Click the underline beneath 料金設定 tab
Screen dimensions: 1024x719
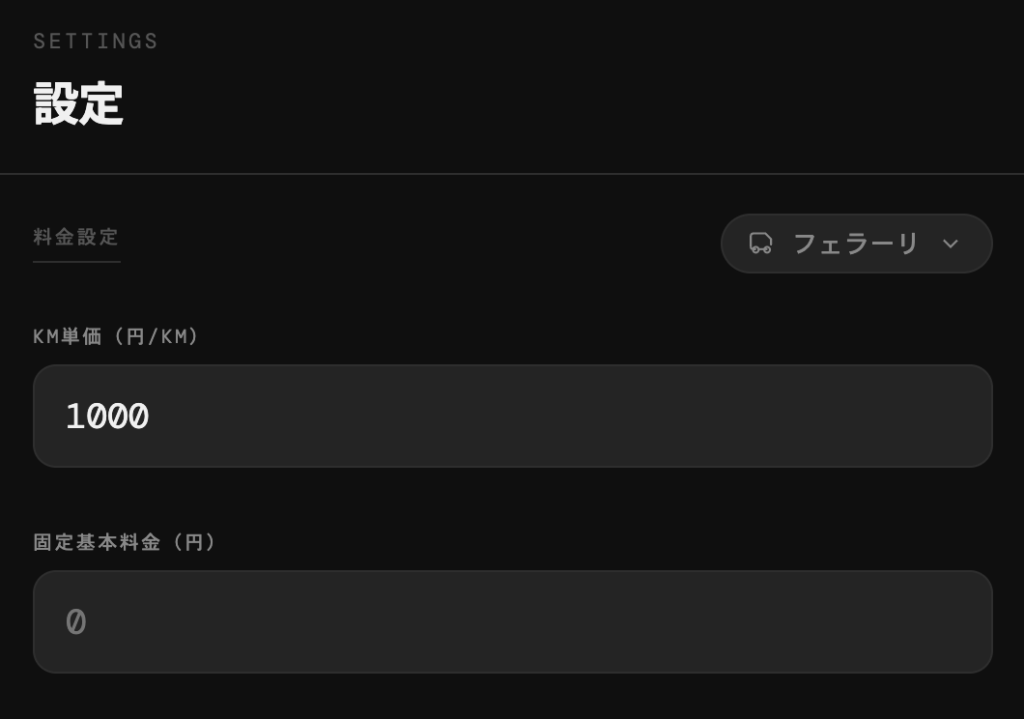pyautogui.click(x=76, y=261)
